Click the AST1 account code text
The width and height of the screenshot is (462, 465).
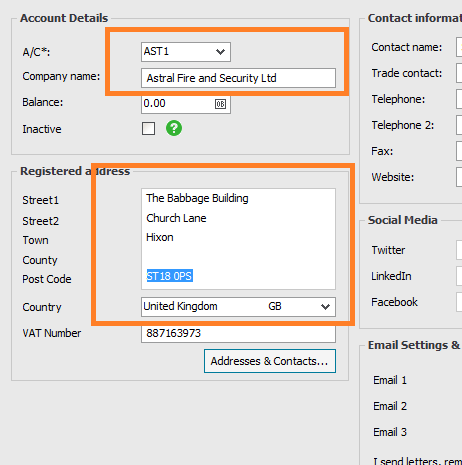click(156, 51)
